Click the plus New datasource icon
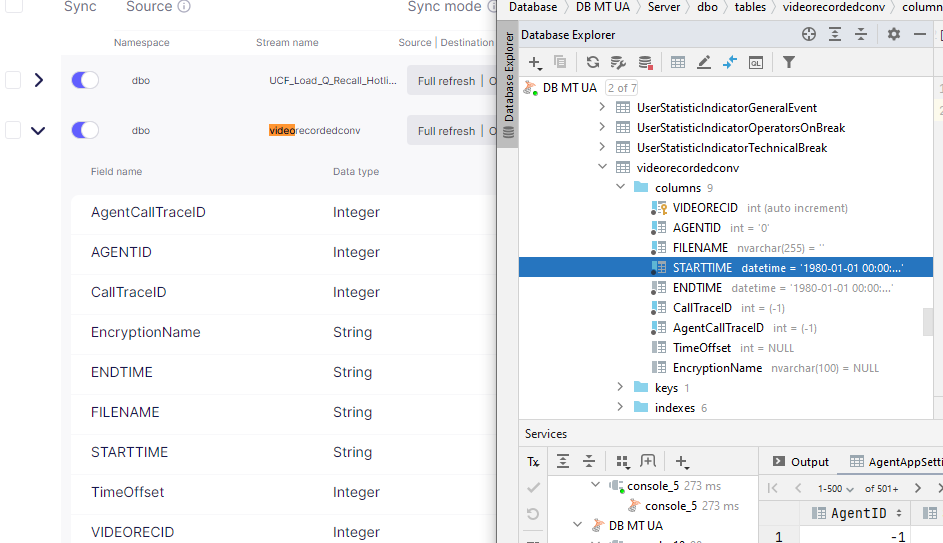This screenshot has height=543, width=943. [x=535, y=63]
